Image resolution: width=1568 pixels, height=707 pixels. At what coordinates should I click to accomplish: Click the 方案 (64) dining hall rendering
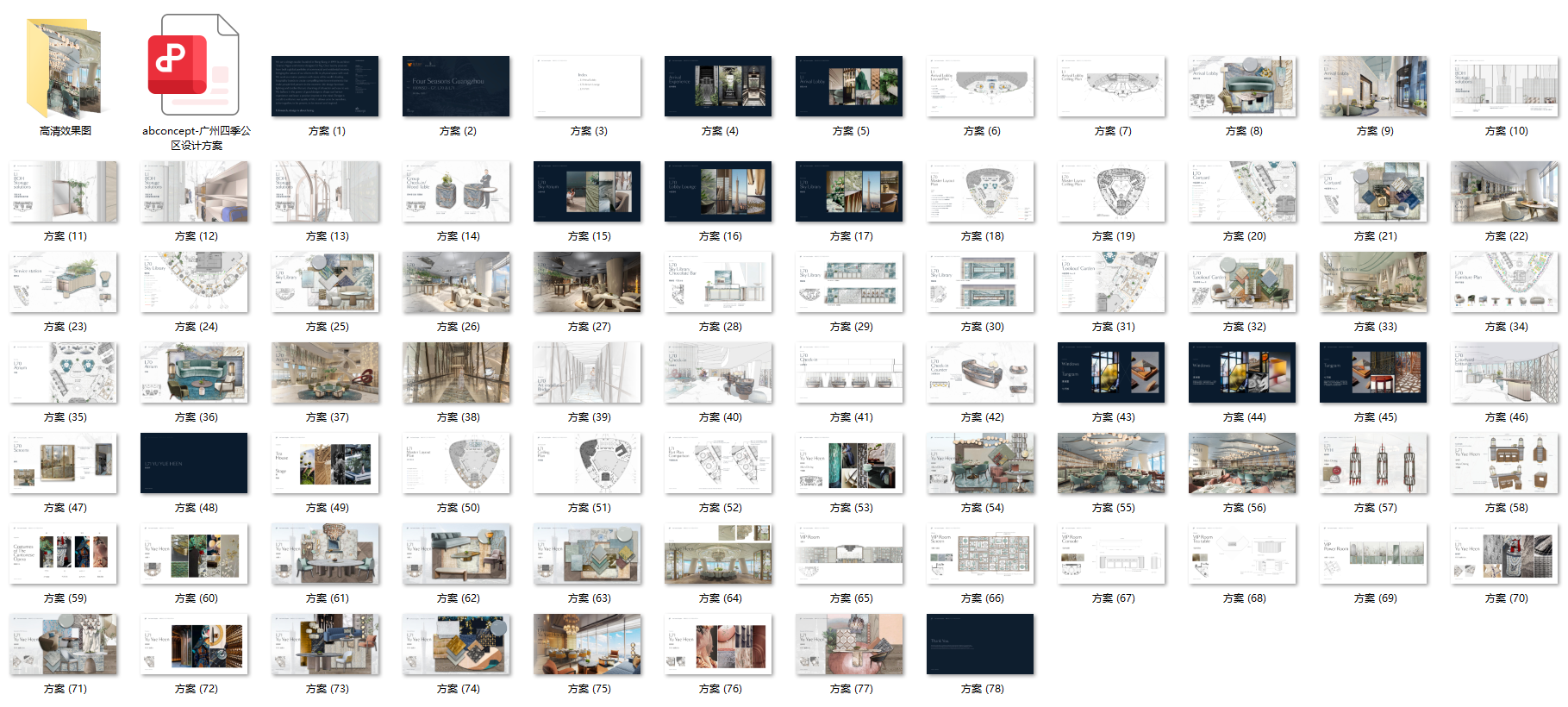718,554
